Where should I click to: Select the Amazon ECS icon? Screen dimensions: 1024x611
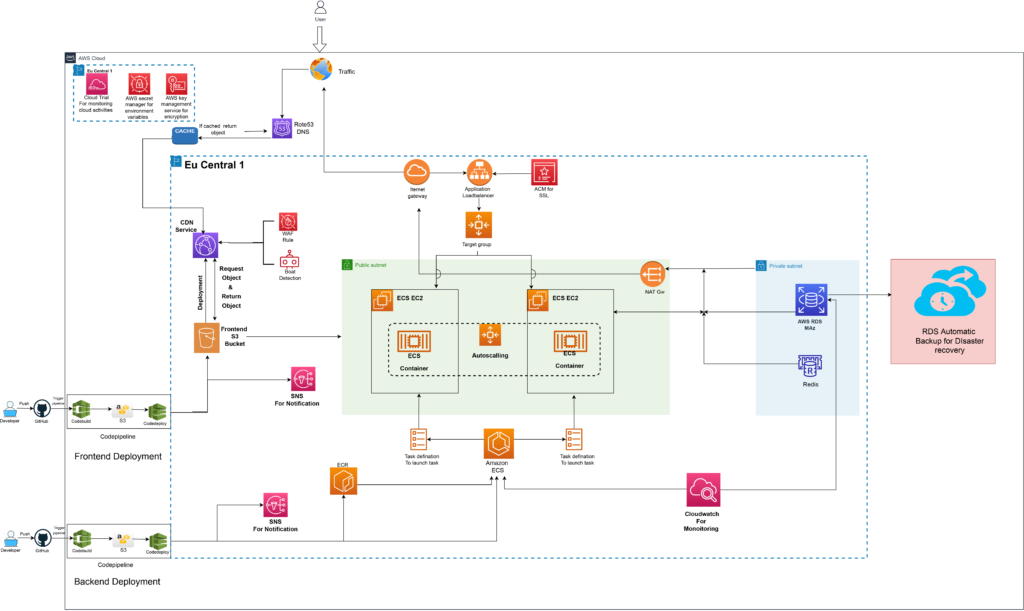(x=498, y=443)
